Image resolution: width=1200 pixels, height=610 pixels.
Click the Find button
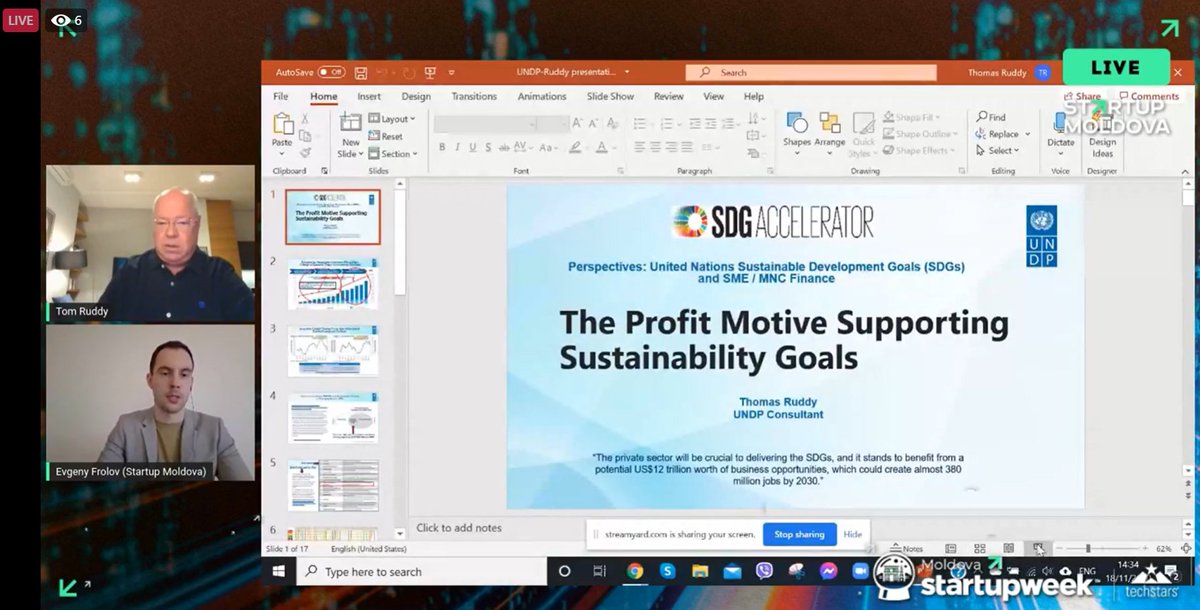[x=992, y=117]
